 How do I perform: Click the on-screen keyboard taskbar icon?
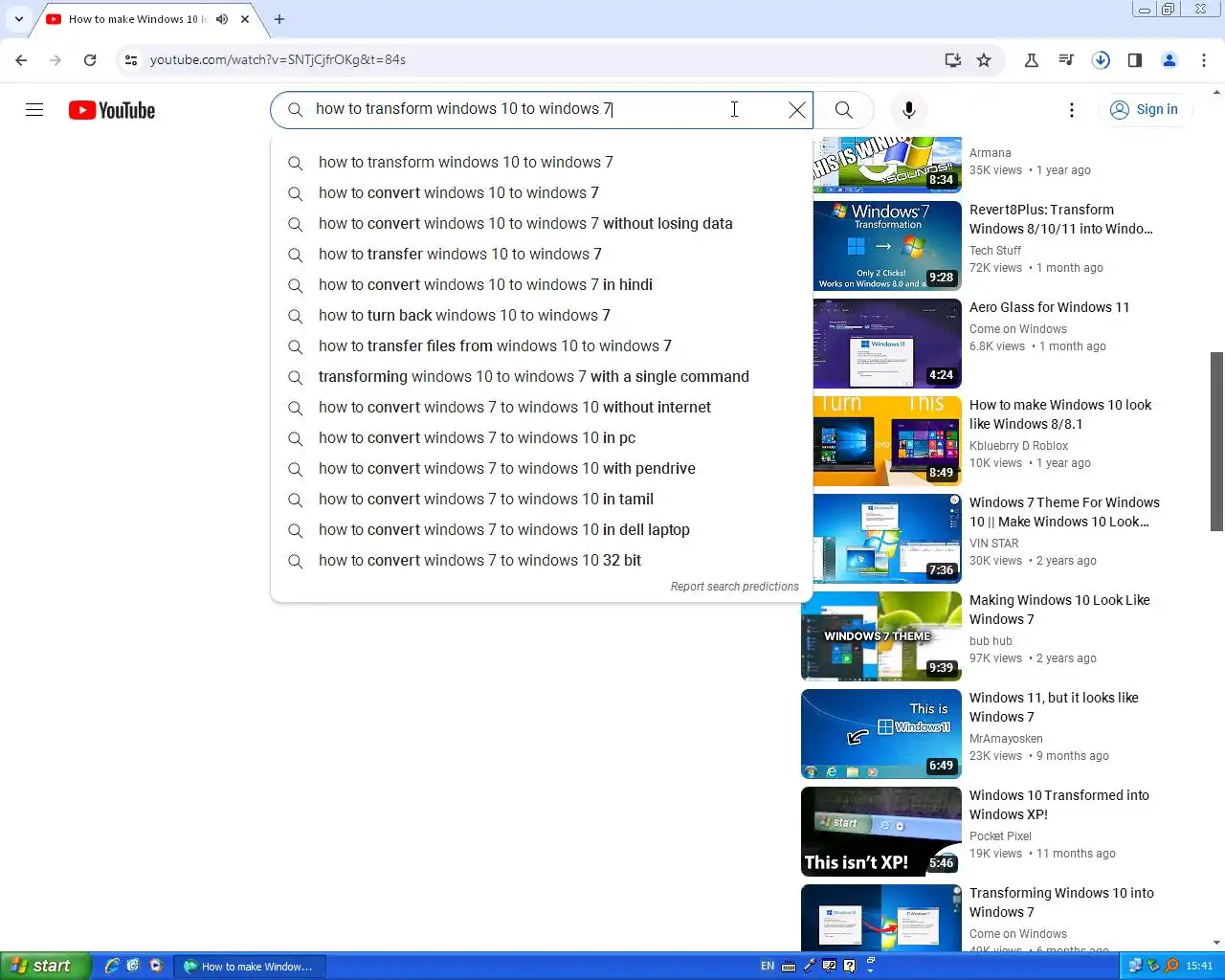(x=789, y=966)
